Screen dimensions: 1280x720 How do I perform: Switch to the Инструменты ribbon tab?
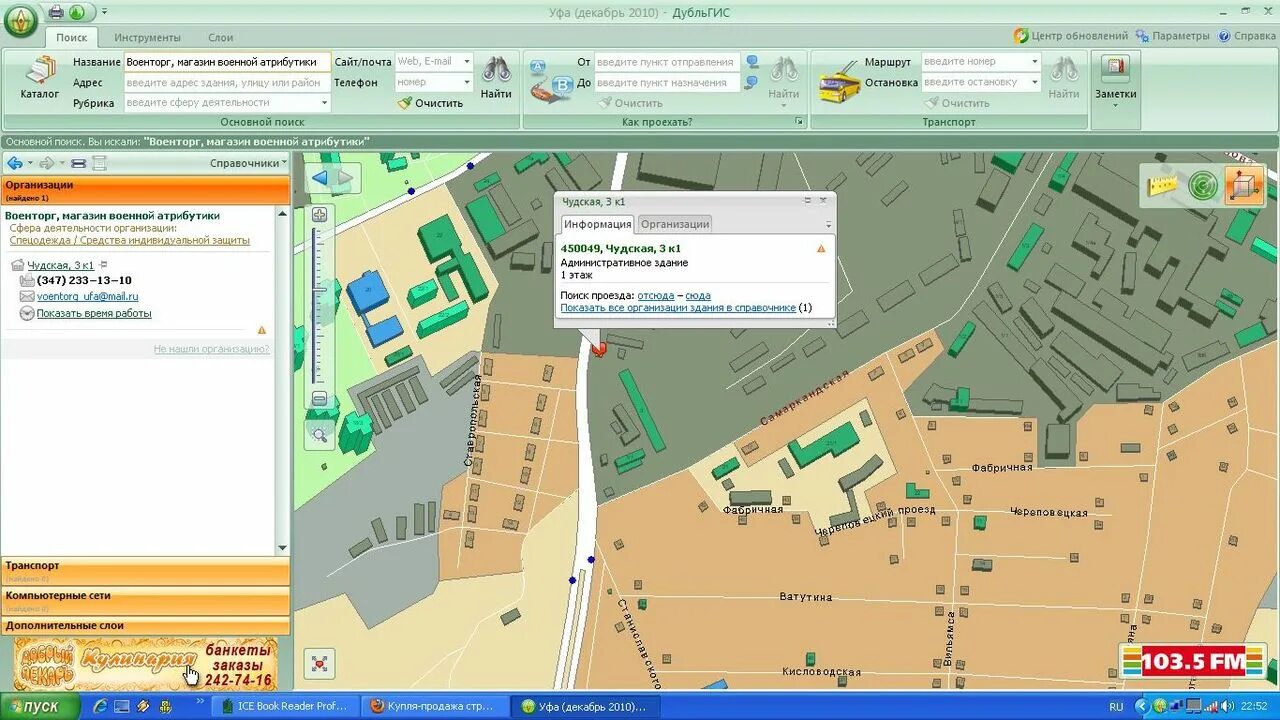[x=147, y=37]
